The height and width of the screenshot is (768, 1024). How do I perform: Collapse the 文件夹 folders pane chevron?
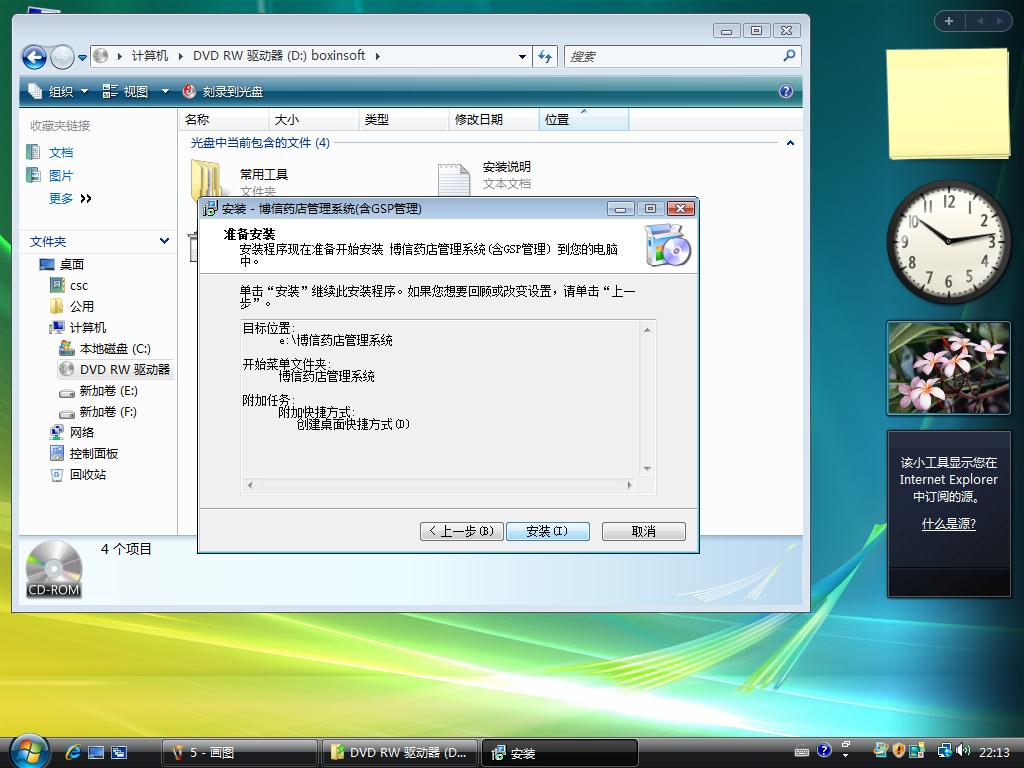pyautogui.click(x=164, y=241)
